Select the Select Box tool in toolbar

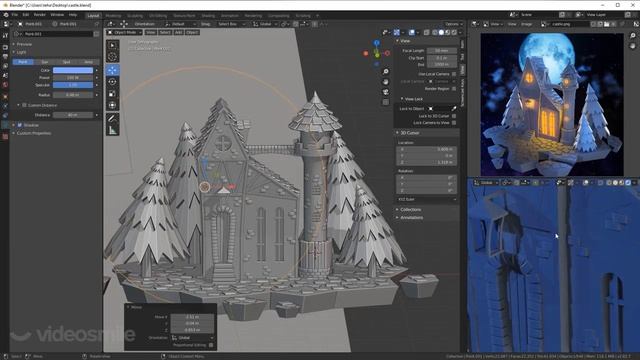click(113, 45)
